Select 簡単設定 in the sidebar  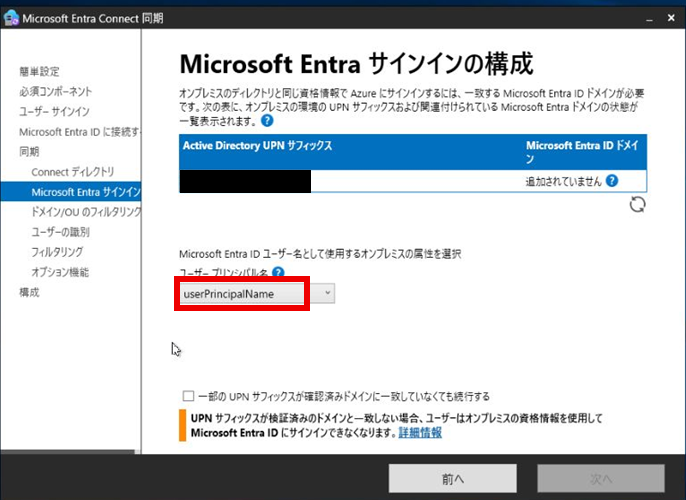[40, 71]
